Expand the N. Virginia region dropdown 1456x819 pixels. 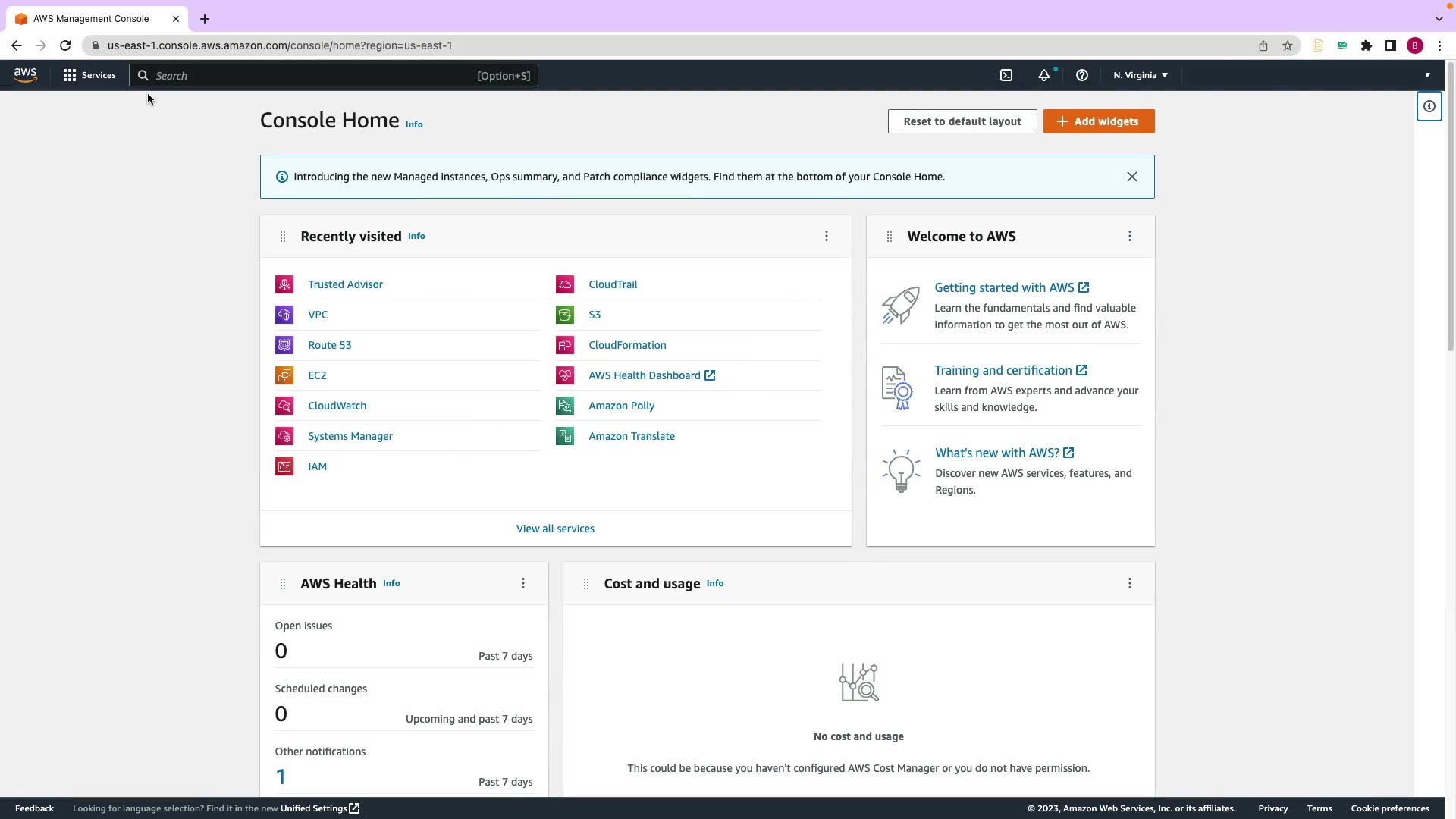[1140, 75]
